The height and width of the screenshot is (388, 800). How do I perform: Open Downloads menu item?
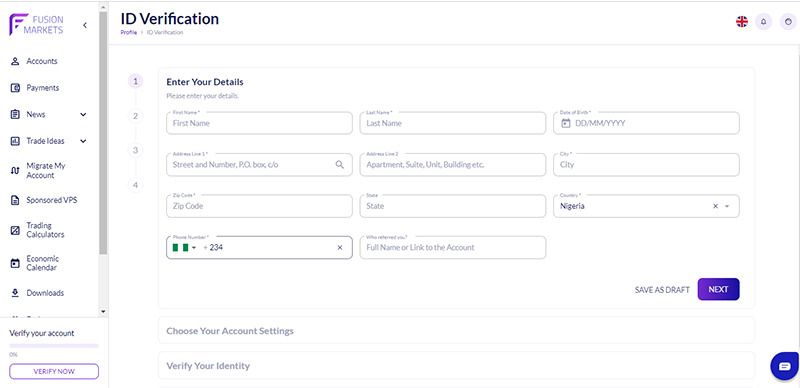(45, 293)
